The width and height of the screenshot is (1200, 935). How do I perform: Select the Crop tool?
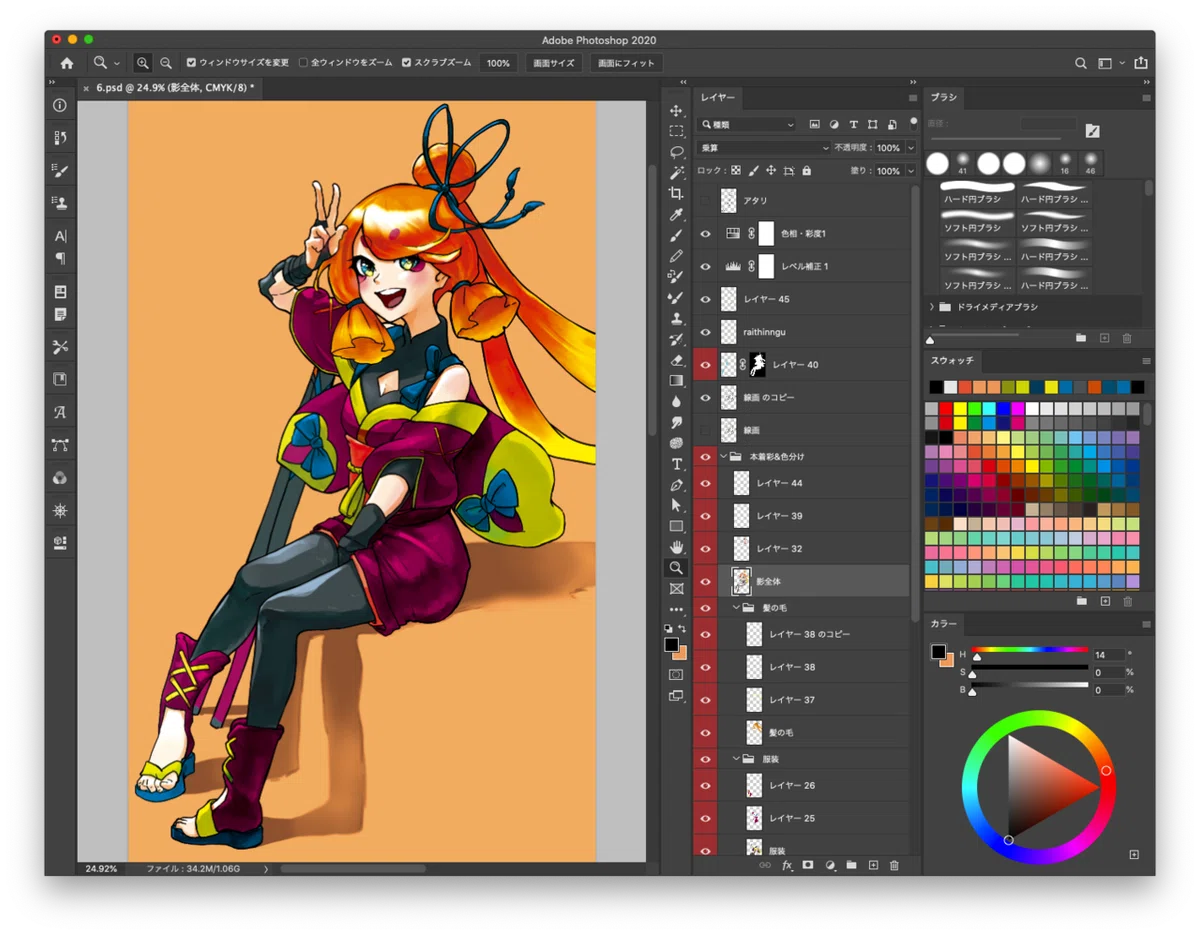677,194
